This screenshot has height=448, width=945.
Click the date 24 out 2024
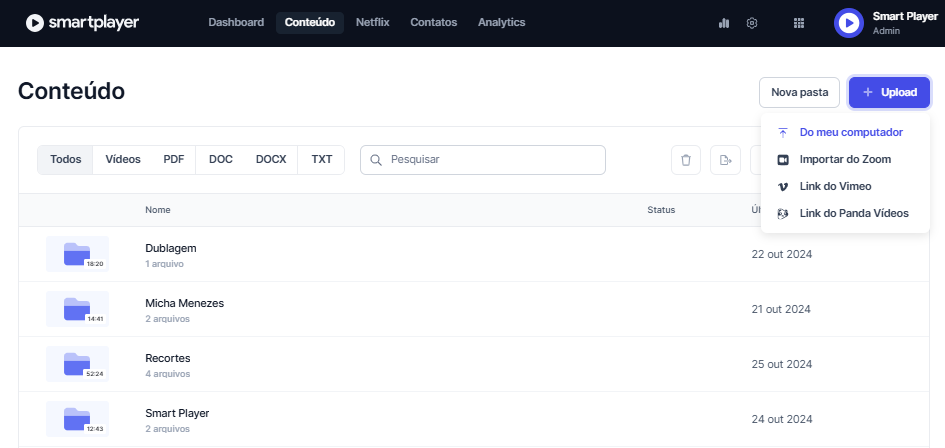(782, 419)
